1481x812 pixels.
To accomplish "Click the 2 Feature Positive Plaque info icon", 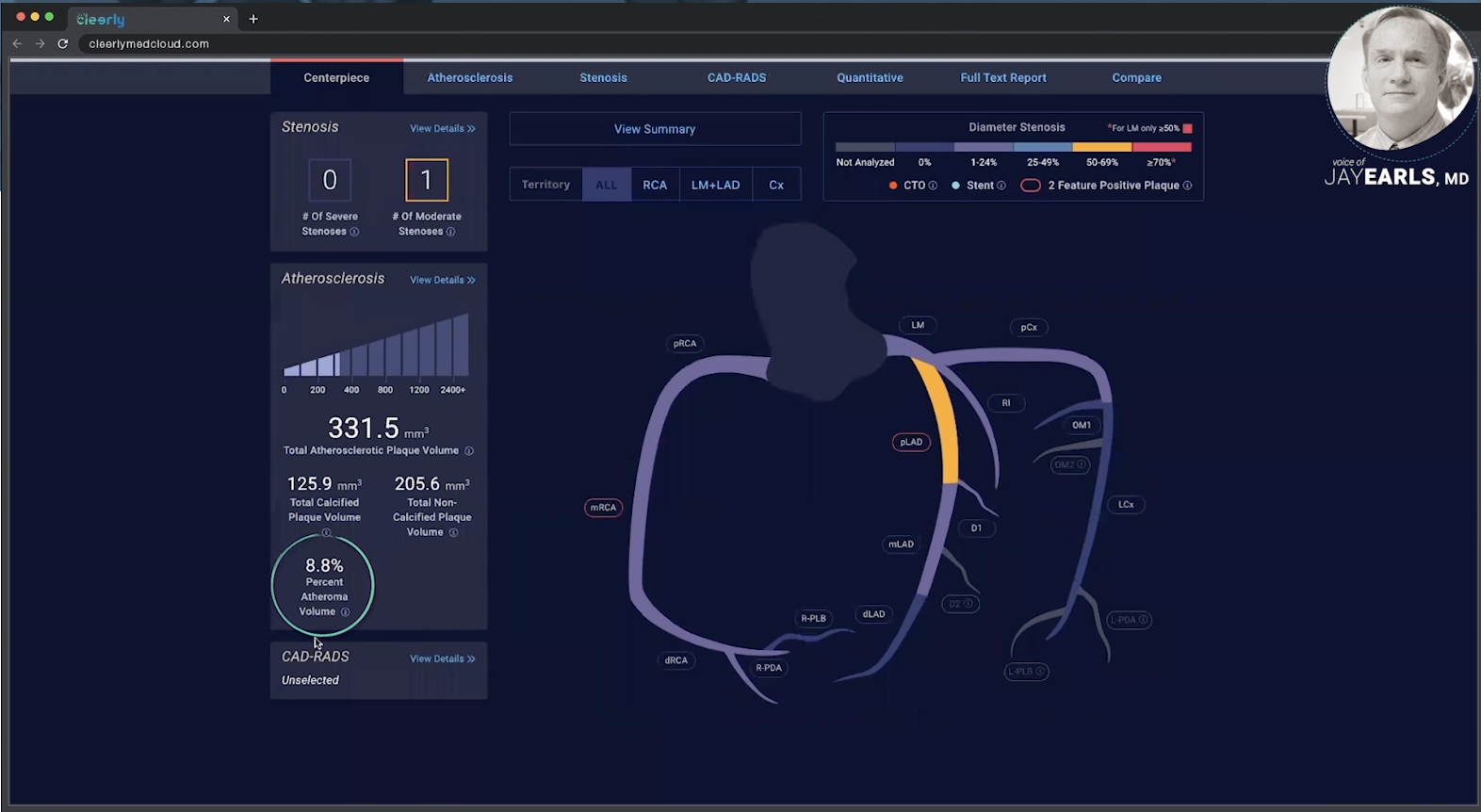I will [1187, 186].
